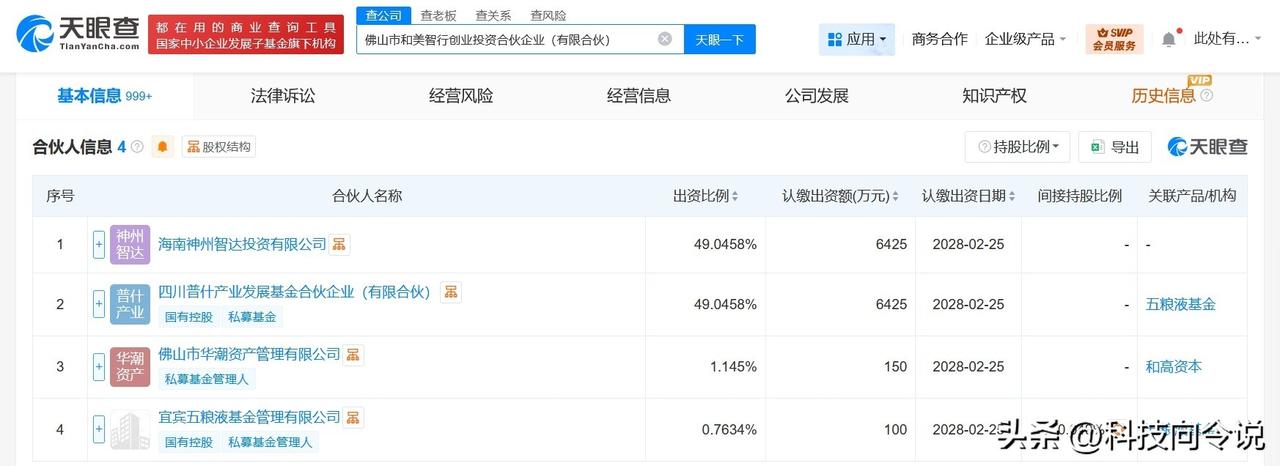Expand row 3 佛山市华潮资产 plus button
The width and height of the screenshot is (1280, 466).
(99, 367)
